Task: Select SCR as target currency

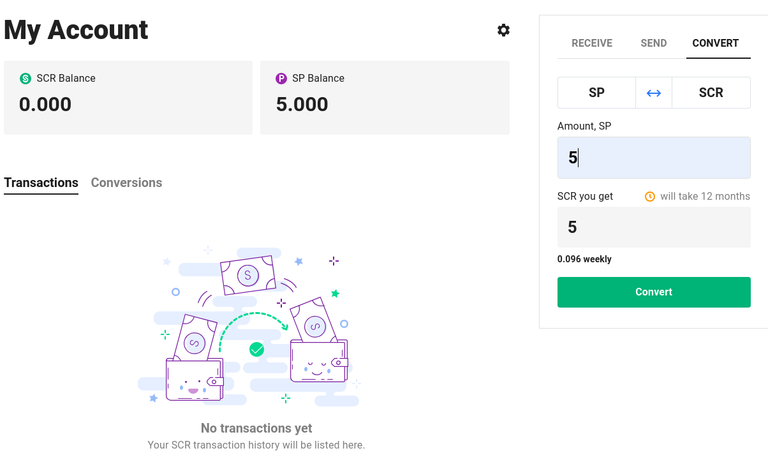Action: click(x=711, y=93)
